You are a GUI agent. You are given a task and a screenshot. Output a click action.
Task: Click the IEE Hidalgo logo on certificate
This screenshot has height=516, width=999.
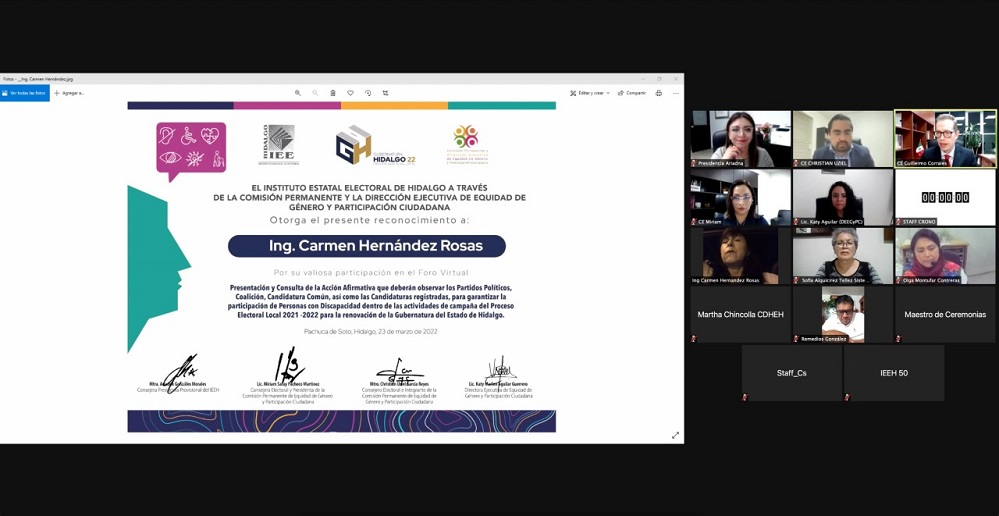pos(279,145)
